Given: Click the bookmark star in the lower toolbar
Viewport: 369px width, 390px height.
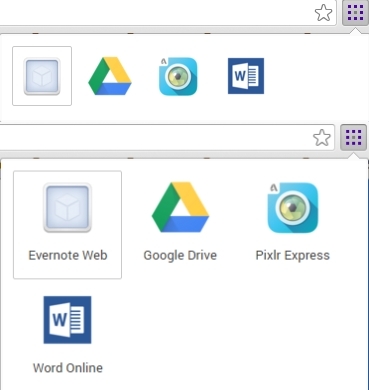Looking at the screenshot, I should coord(322,138).
